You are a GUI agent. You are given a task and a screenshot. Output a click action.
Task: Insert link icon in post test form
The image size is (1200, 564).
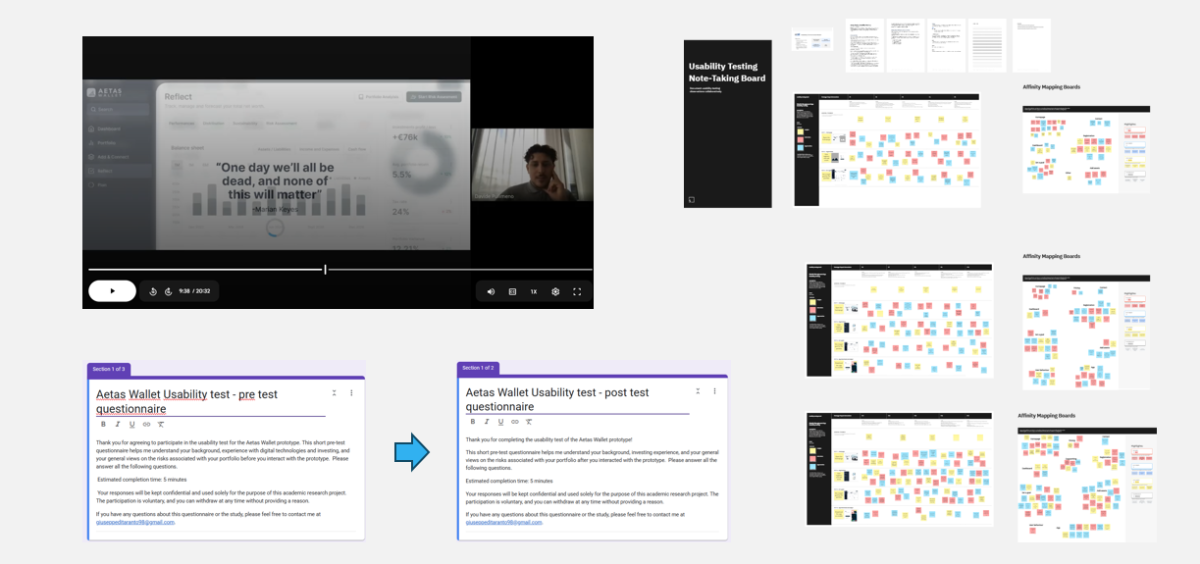click(x=515, y=422)
